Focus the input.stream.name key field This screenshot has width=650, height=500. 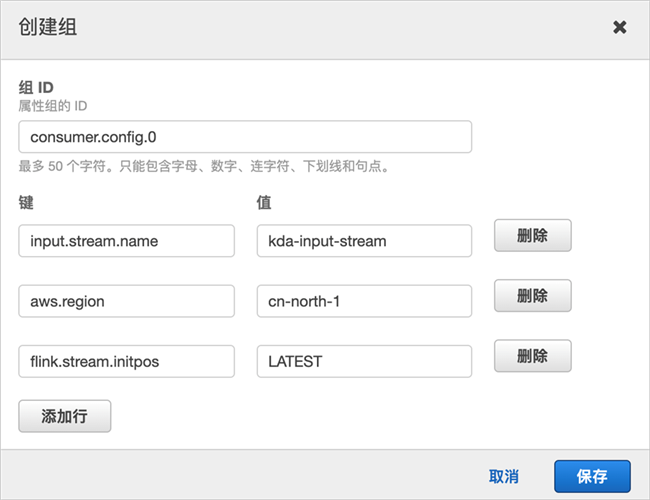126,241
